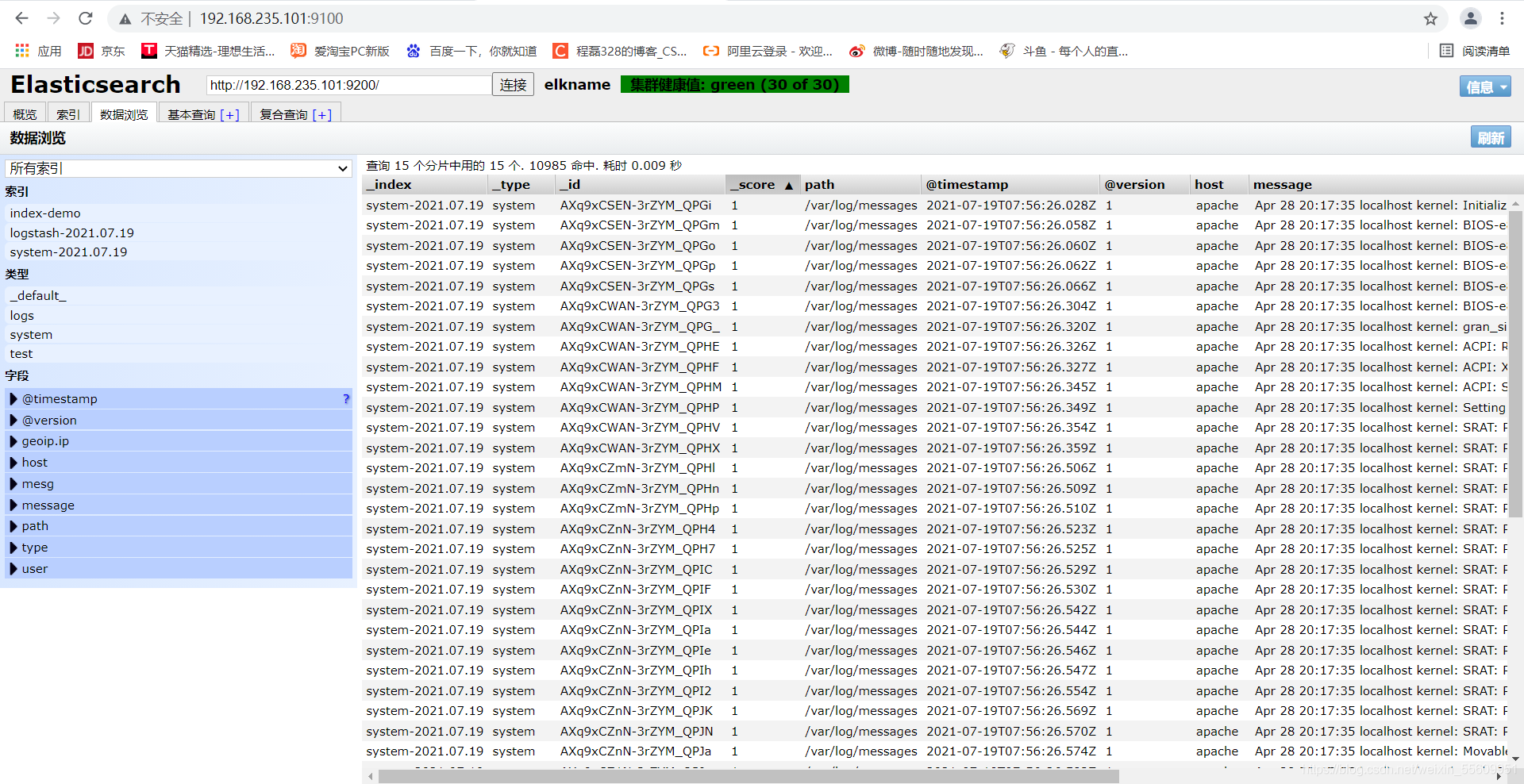Filter by logs type

[179, 316]
